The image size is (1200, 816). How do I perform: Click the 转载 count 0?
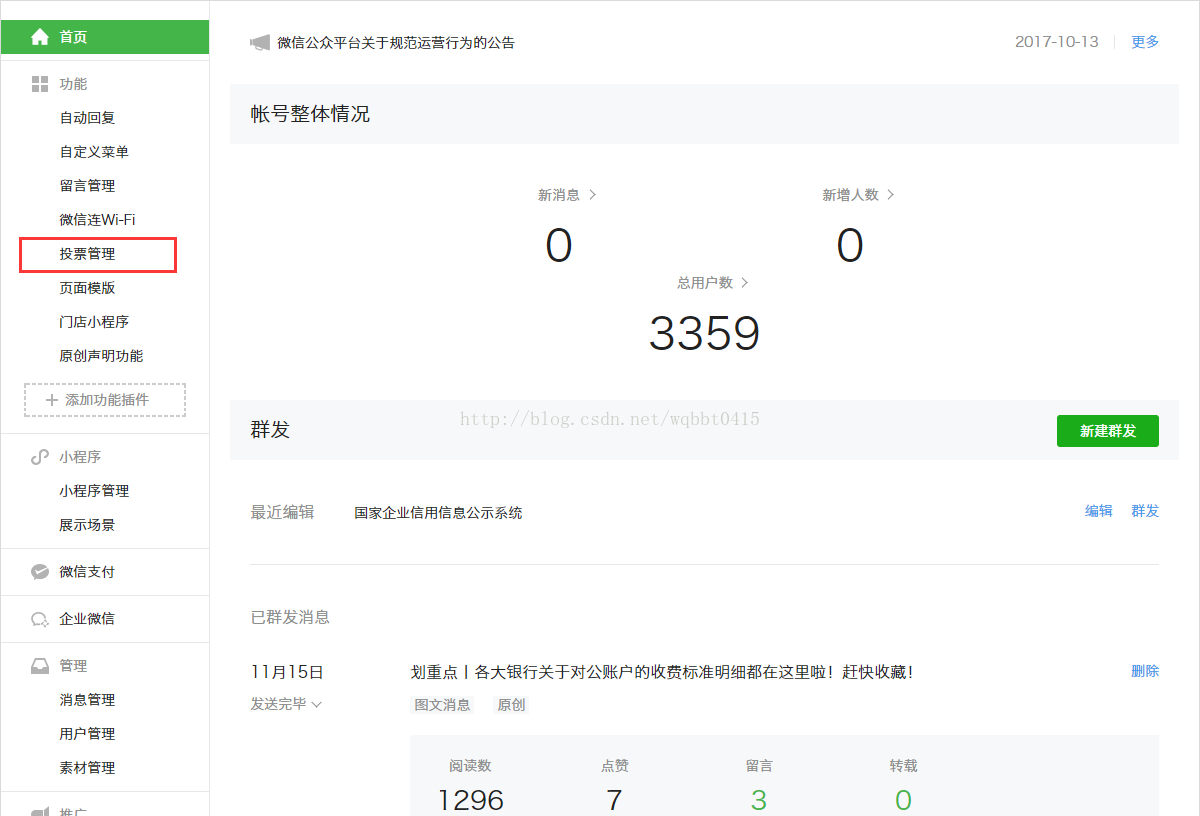(x=903, y=800)
